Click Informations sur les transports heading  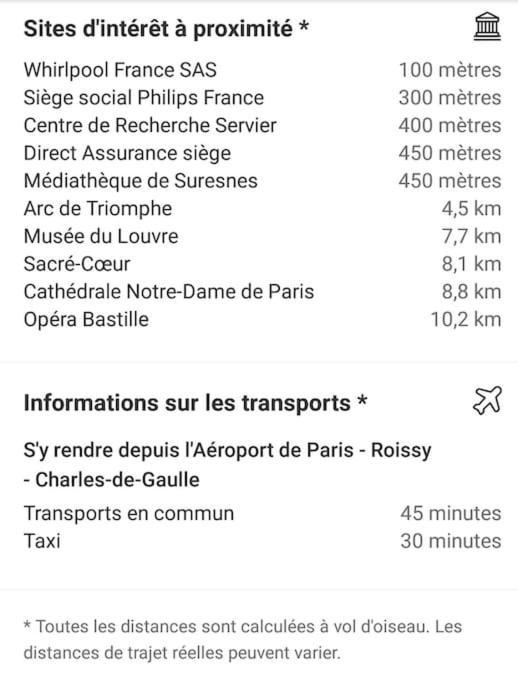[x=195, y=403]
